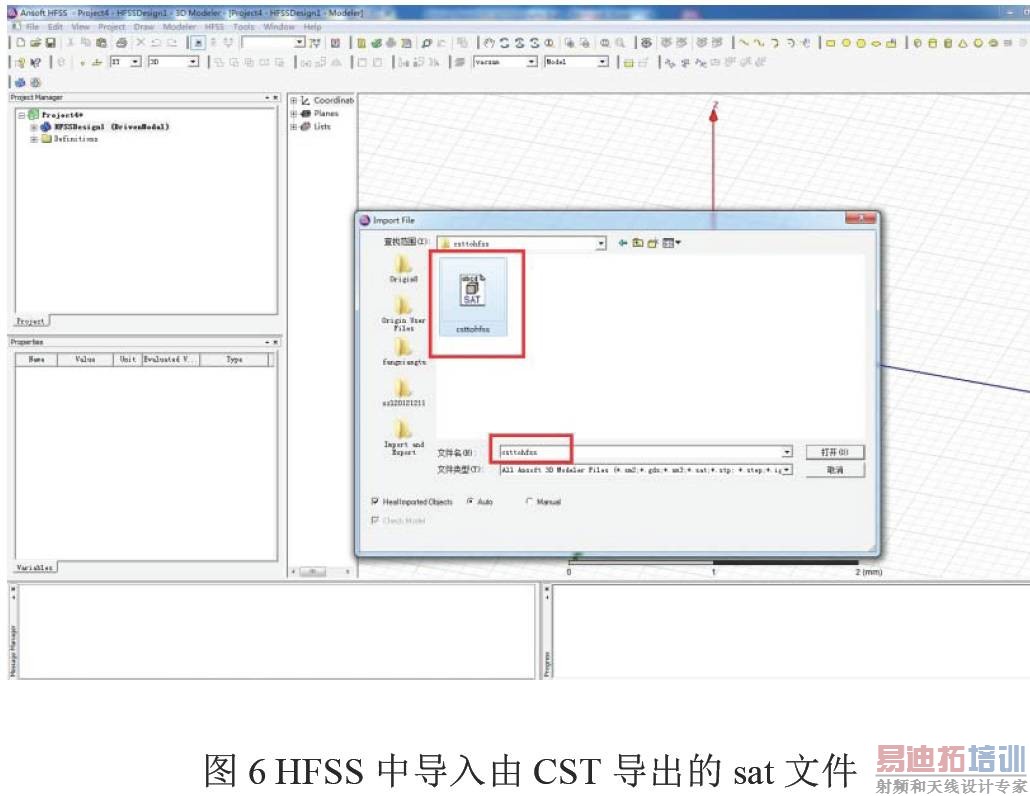This screenshot has width=1030, height=796.
Task: Click the Fit all view eye icon
Action: [x=647, y=43]
